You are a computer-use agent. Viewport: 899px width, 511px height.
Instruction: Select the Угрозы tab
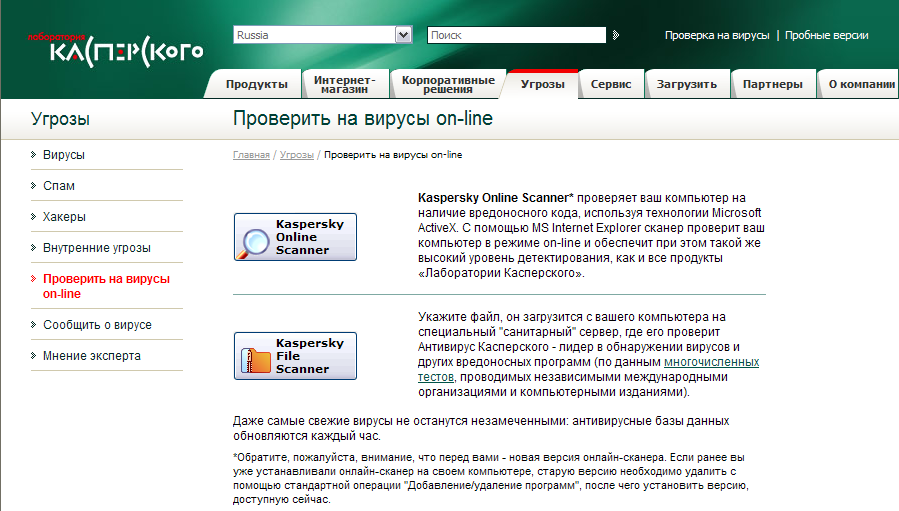click(542, 84)
